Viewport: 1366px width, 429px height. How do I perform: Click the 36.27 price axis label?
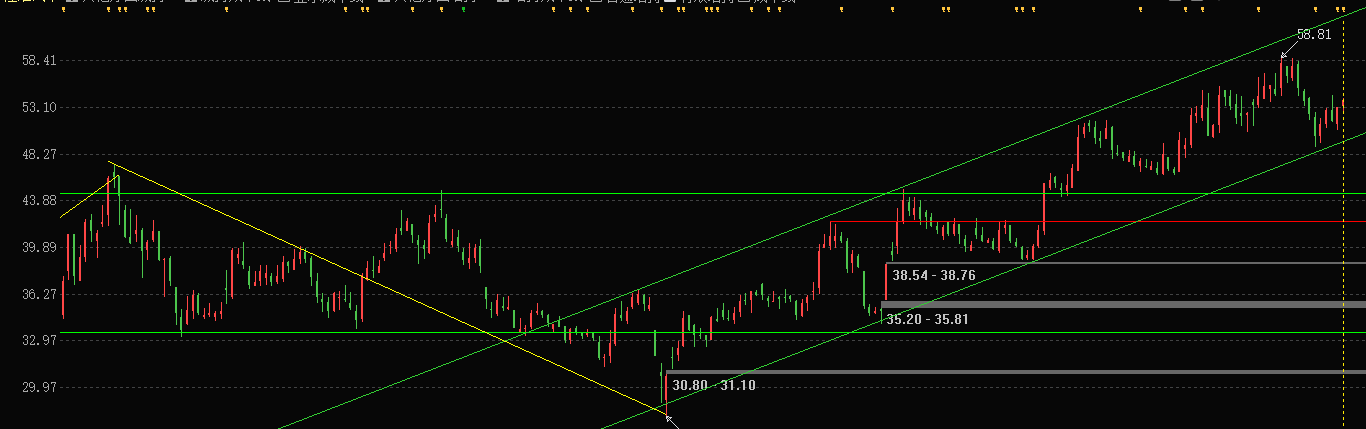click(38, 295)
